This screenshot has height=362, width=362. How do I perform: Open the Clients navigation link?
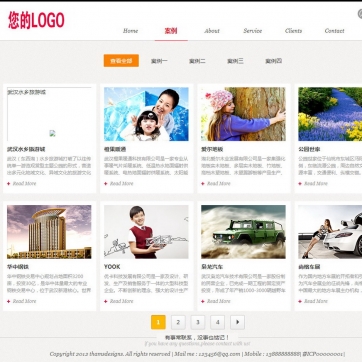(x=293, y=31)
